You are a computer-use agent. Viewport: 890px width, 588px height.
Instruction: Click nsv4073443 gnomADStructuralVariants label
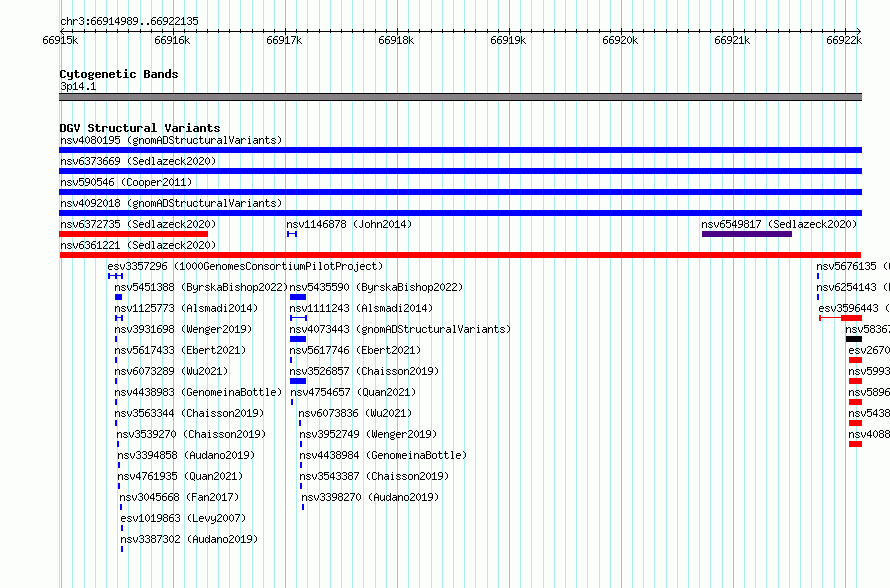pyautogui.click(x=400, y=329)
